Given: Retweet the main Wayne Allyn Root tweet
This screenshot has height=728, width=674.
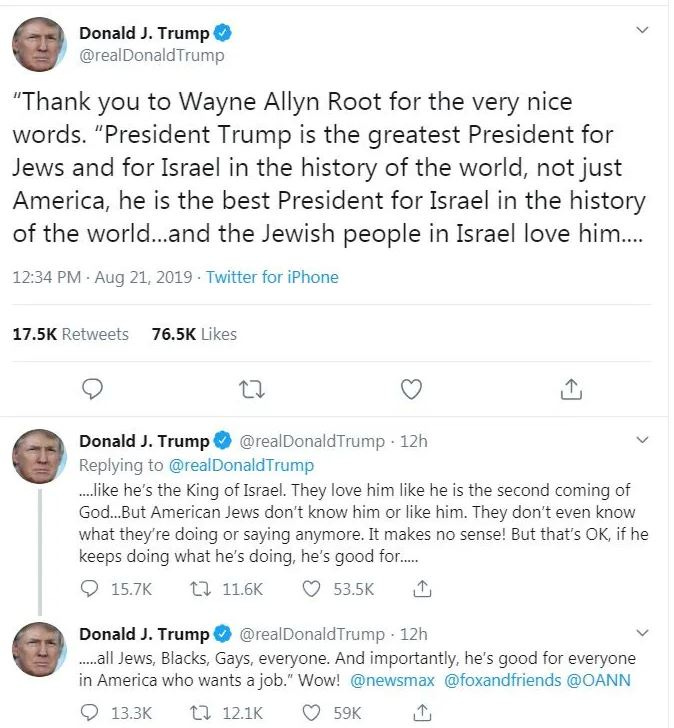Looking at the screenshot, I should point(252,390).
